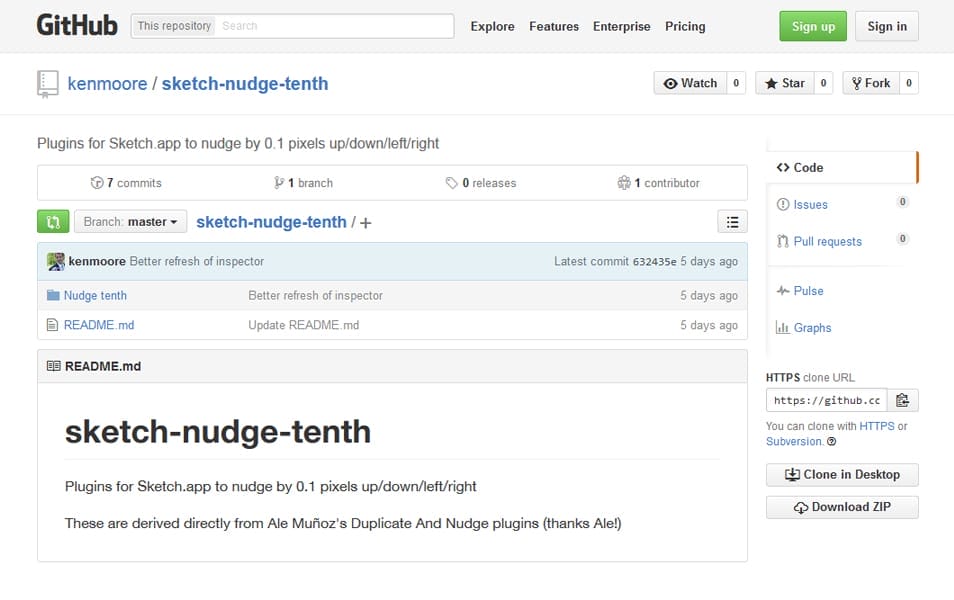Copy the HTTPS clone URL to clipboard

903,399
